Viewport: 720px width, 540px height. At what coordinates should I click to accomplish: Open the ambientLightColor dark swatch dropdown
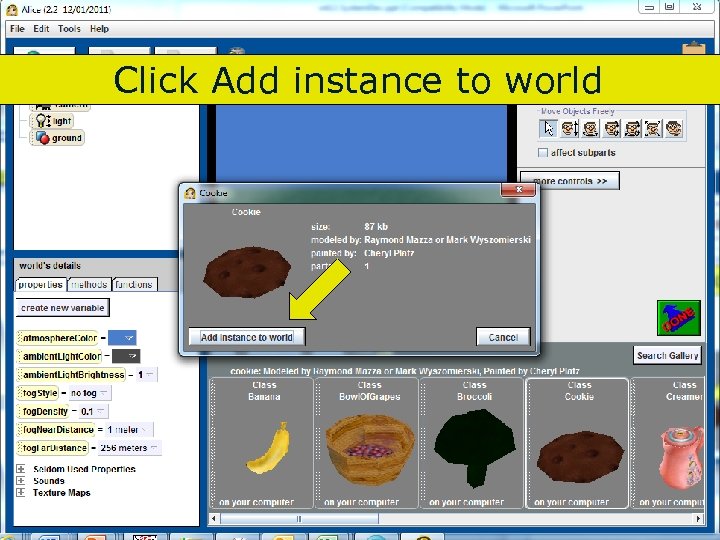(x=126, y=356)
